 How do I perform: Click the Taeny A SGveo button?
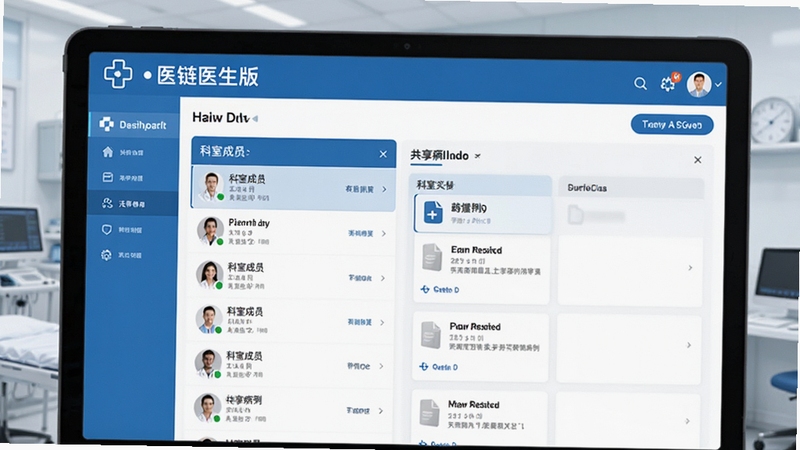click(671, 124)
